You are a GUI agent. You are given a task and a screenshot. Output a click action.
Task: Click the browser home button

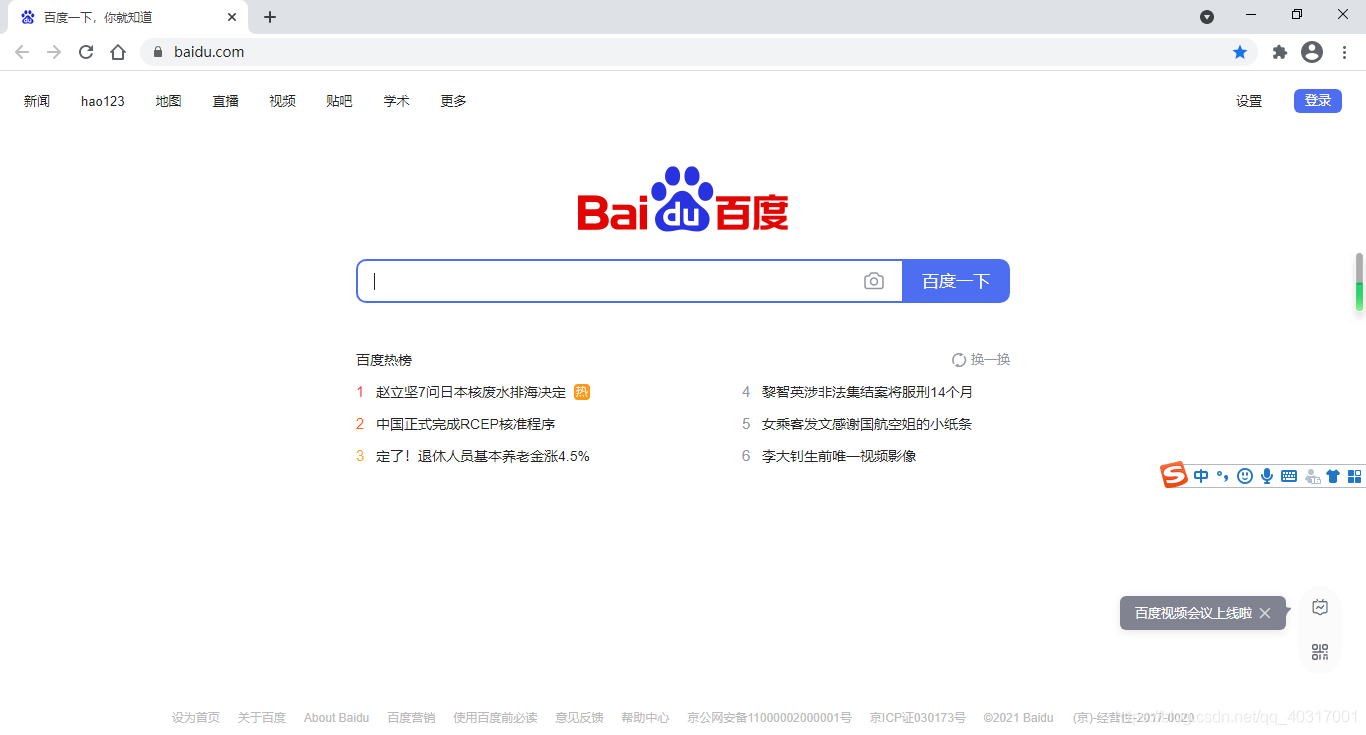[118, 52]
